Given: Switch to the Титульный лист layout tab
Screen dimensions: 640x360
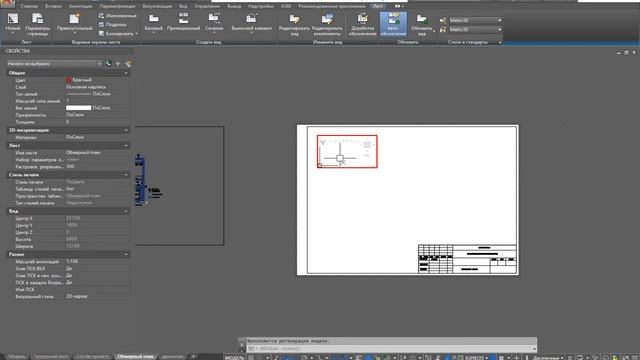Looking at the screenshot, I should (51, 356).
